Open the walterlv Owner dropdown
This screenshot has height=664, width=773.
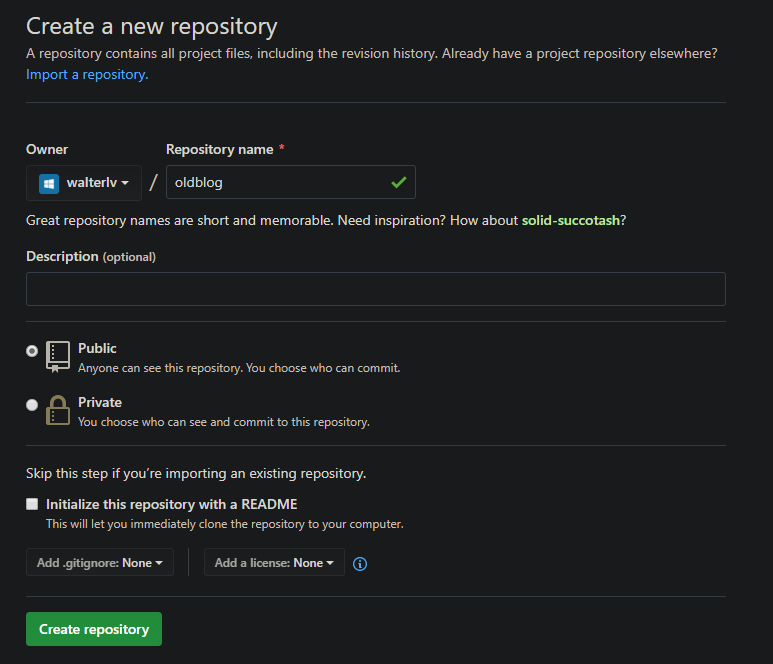84,183
